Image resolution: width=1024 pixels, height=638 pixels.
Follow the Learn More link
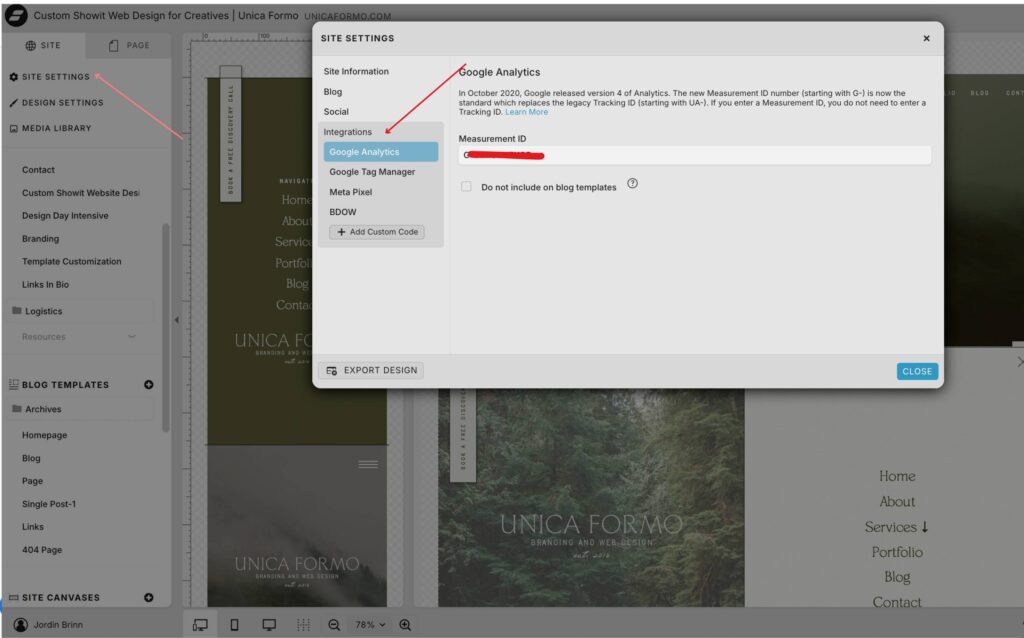[x=526, y=112]
